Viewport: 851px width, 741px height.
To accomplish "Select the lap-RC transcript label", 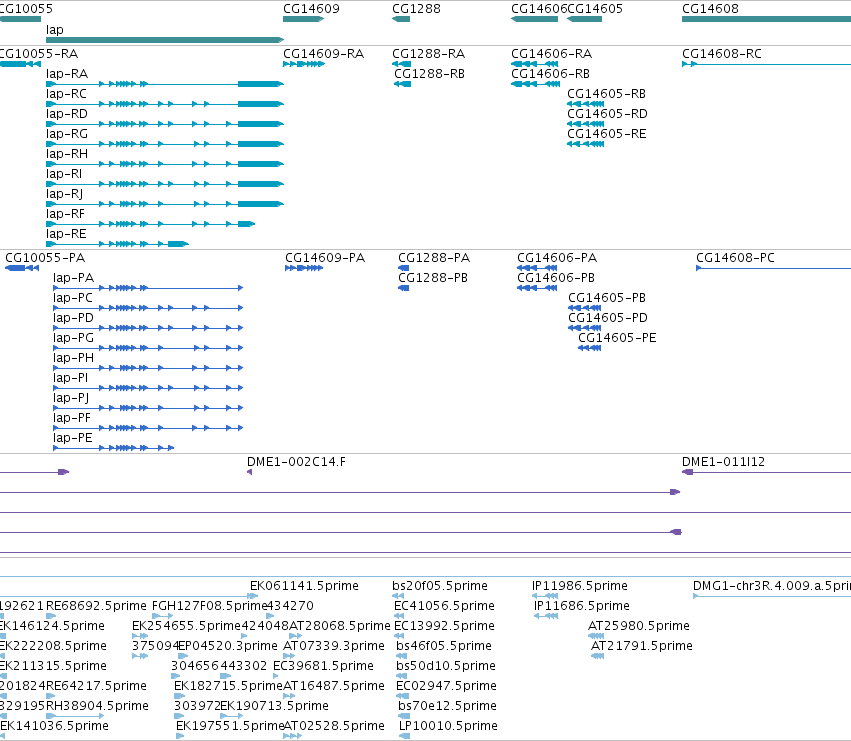I will 66,94.
